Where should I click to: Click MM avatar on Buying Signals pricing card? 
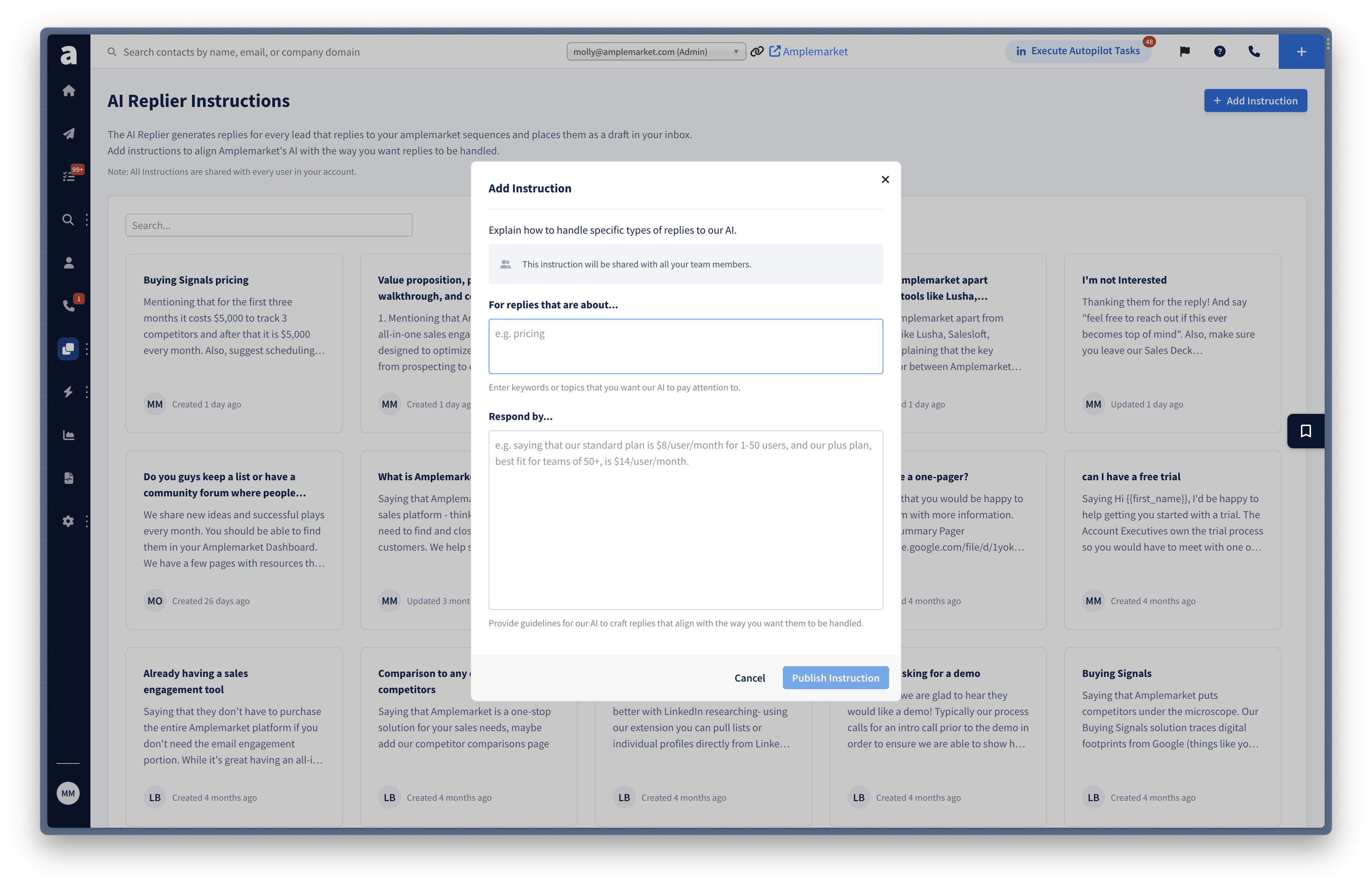click(x=154, y=404)
